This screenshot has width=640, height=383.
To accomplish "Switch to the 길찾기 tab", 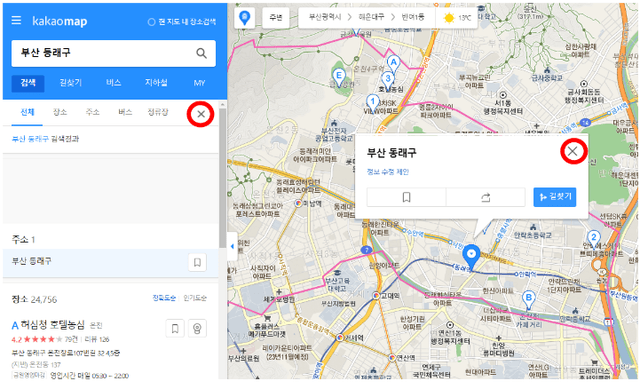I will click(x=71, y=83).
